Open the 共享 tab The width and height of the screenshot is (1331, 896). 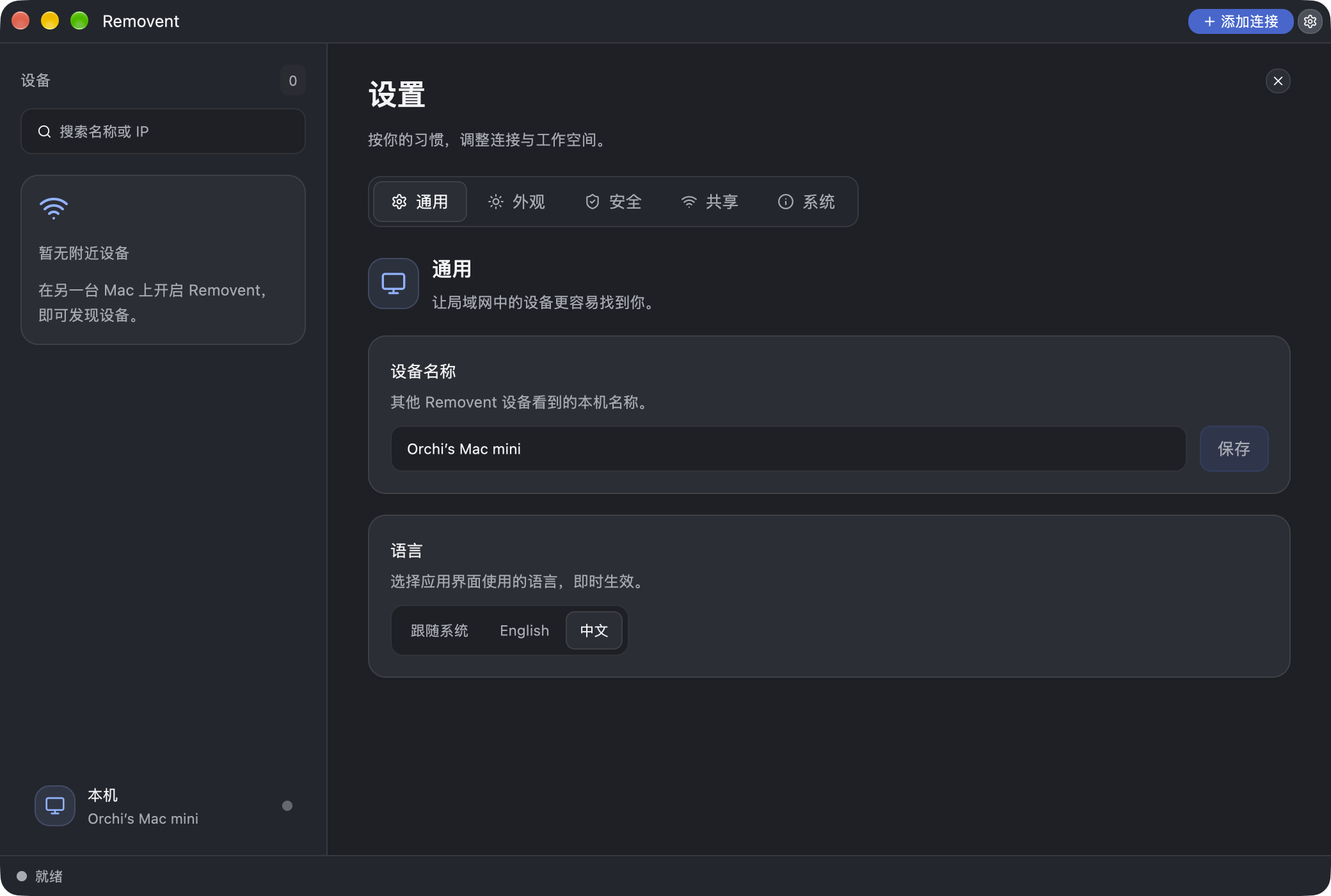710,202
